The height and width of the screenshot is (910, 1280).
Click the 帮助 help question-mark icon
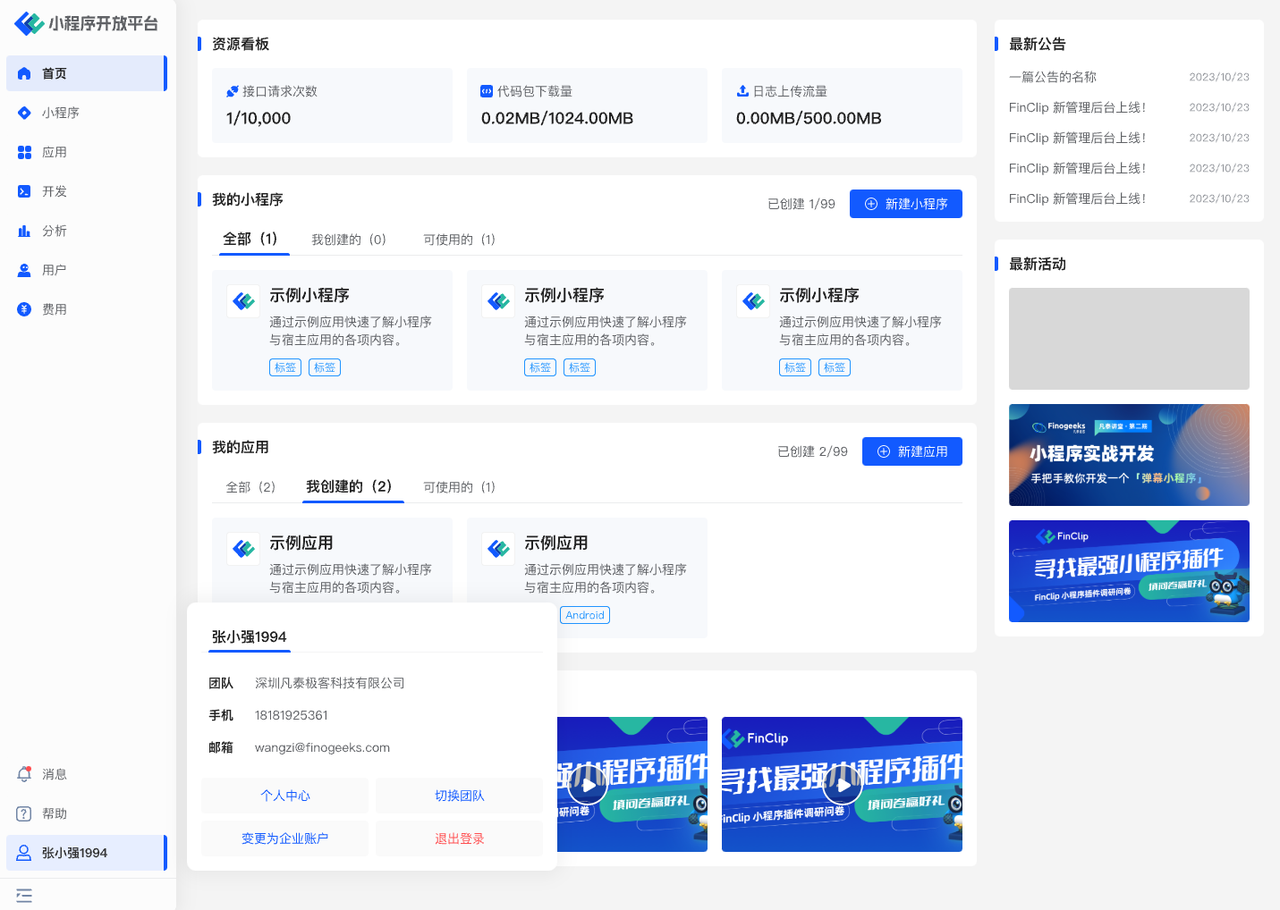(25, 814)
